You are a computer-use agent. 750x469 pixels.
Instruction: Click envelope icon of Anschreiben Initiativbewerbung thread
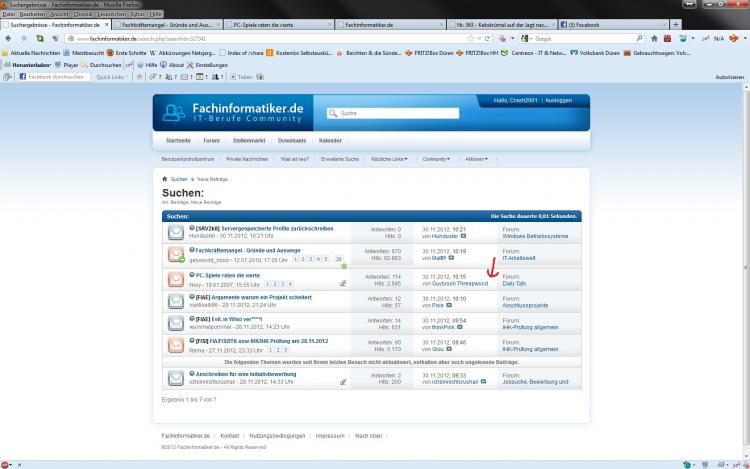(x=176, y=378)
